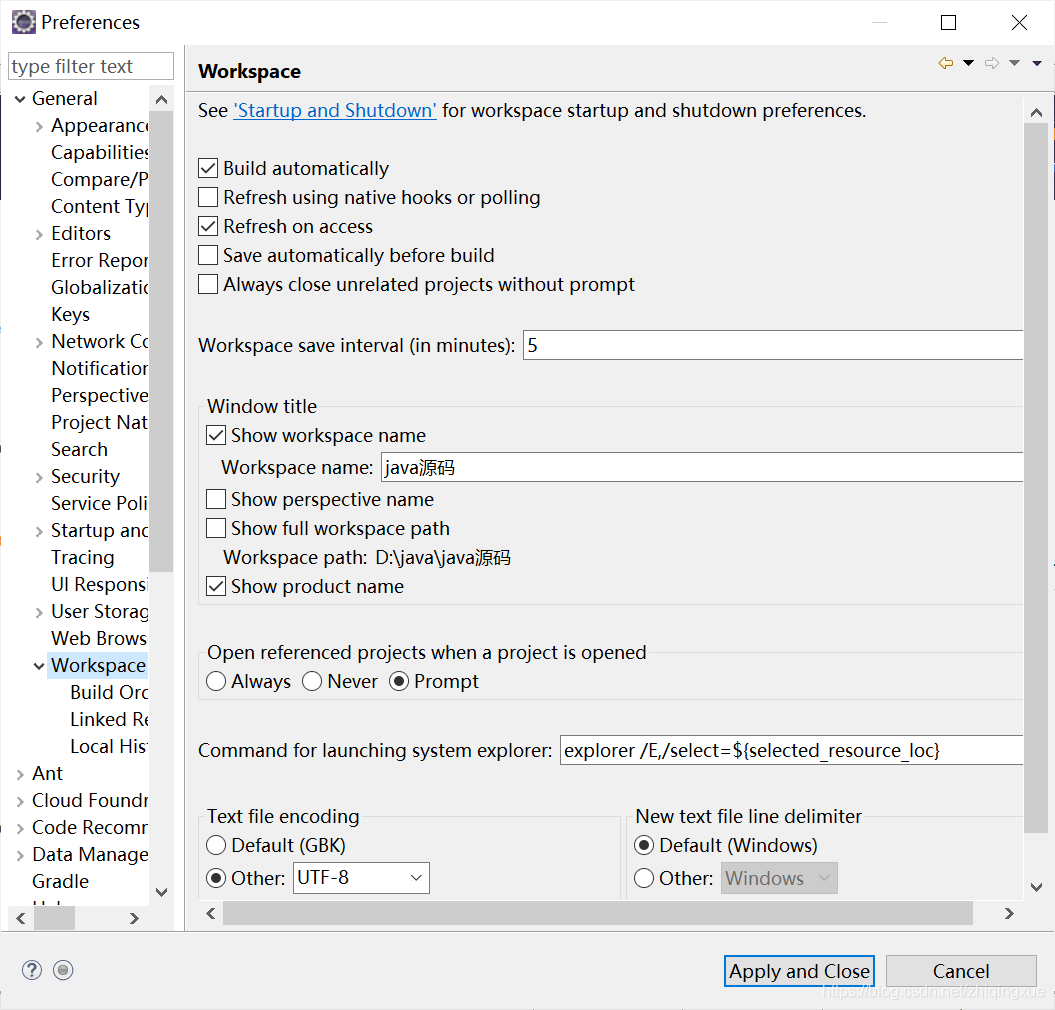1055x1010 pixels.
Task: Expand the Network Connections node
Action: point(39,342)
